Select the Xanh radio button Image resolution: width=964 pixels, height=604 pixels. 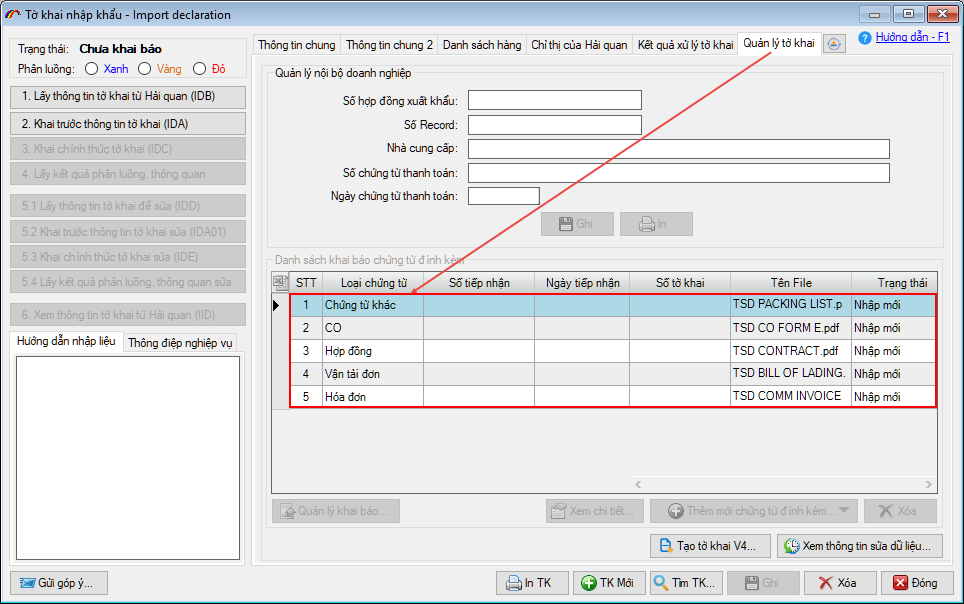92,69
